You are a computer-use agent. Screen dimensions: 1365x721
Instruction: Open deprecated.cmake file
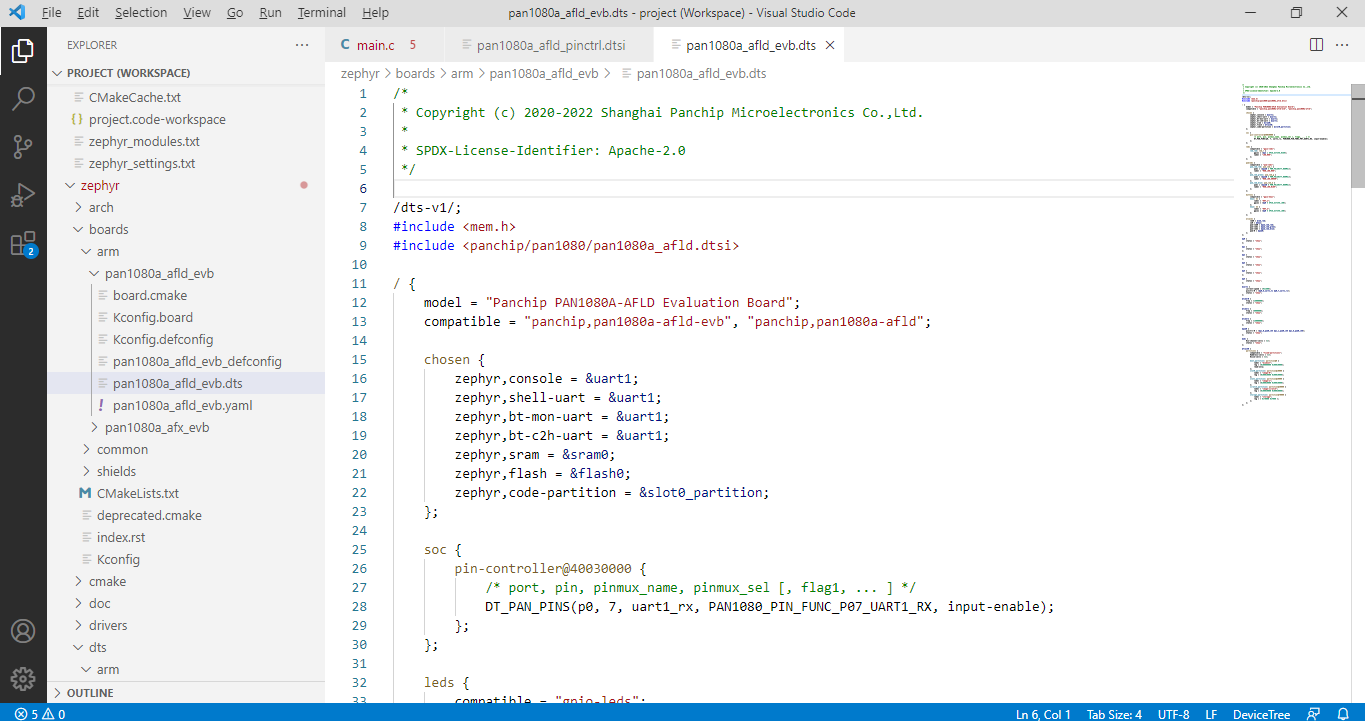(x=186, y=515)
